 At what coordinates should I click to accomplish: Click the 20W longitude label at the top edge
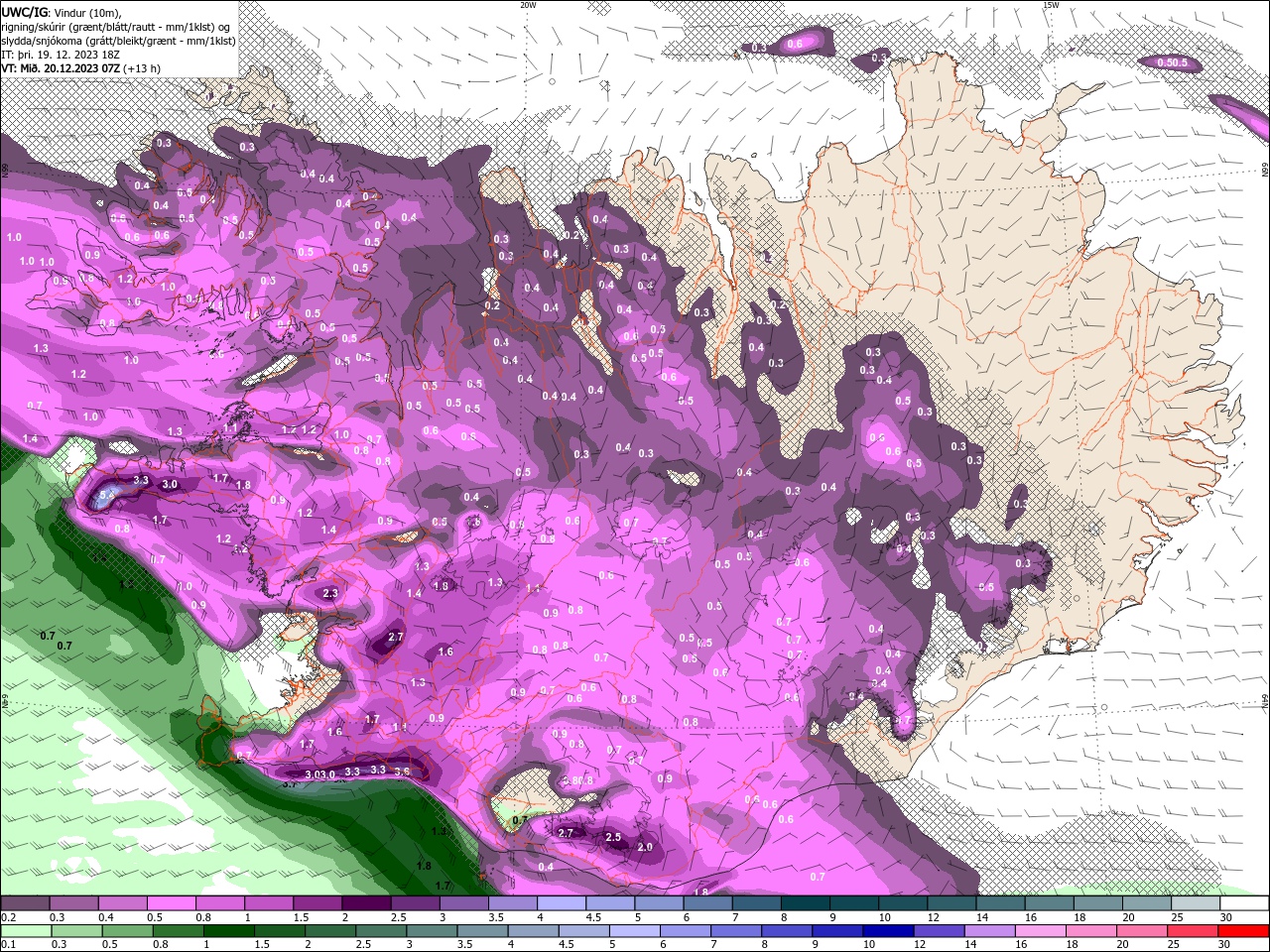(x=528, y=5)
